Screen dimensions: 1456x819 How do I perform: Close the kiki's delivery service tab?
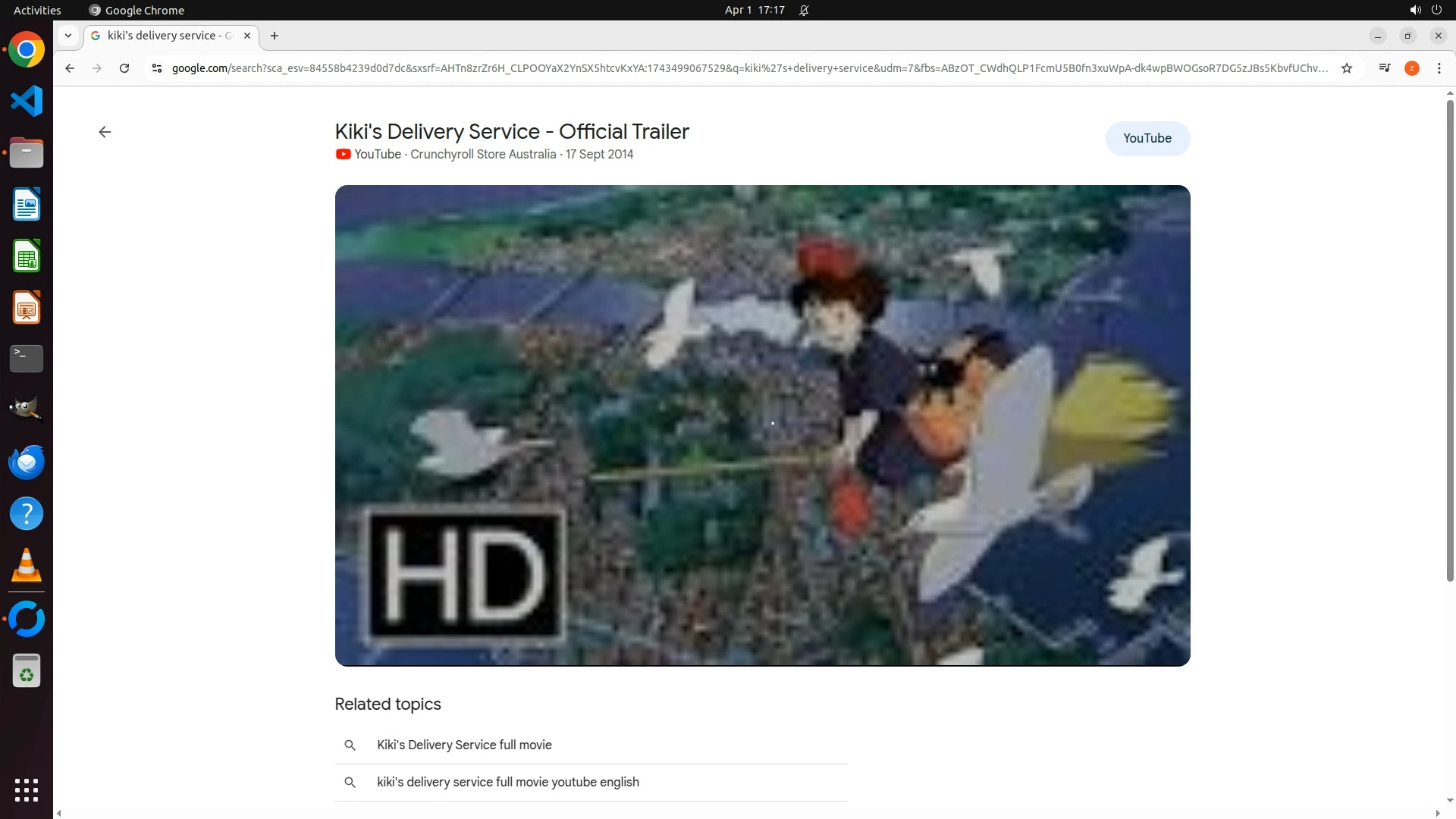tap(246, 36)
